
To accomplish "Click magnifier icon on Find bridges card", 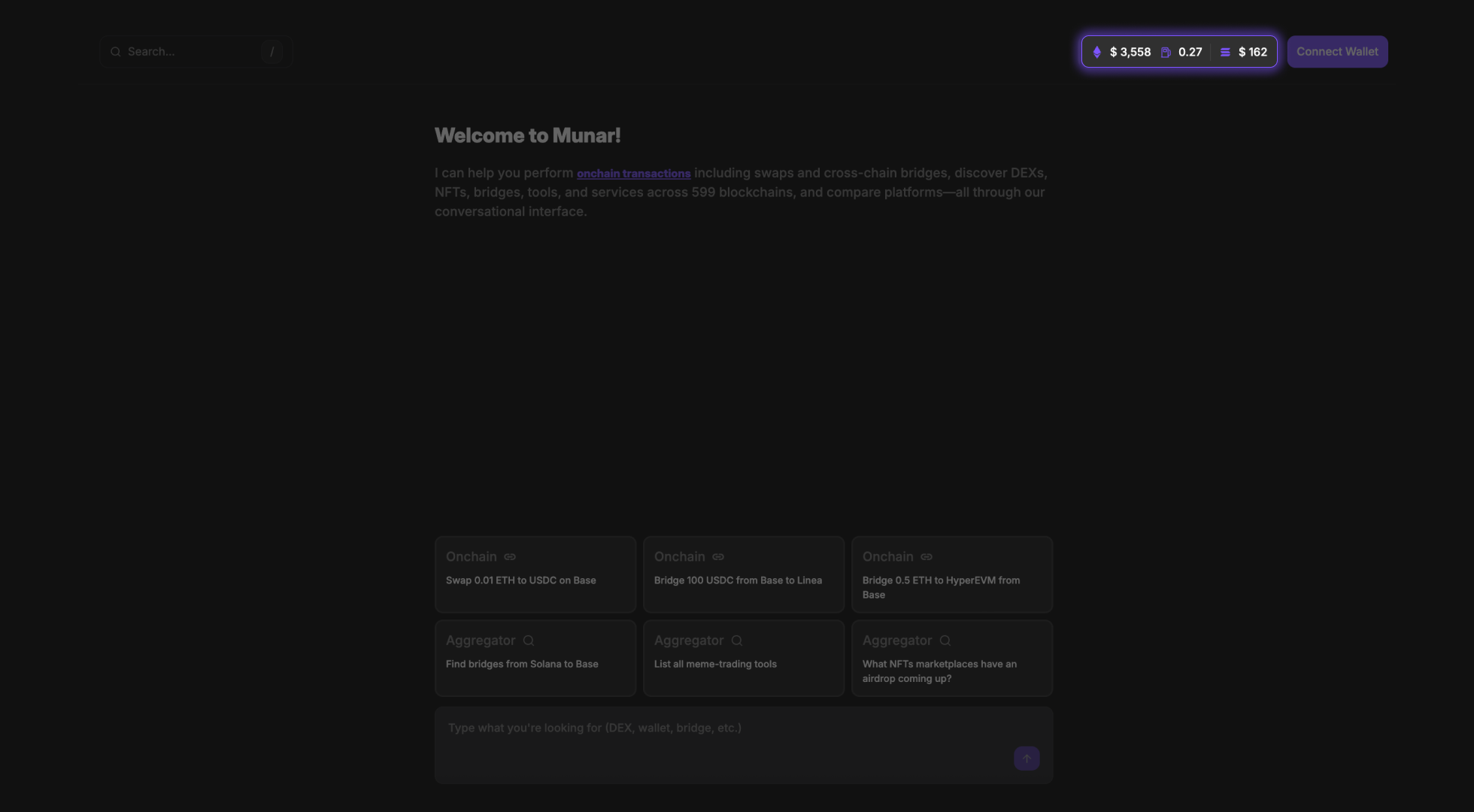I will (529, 641).
